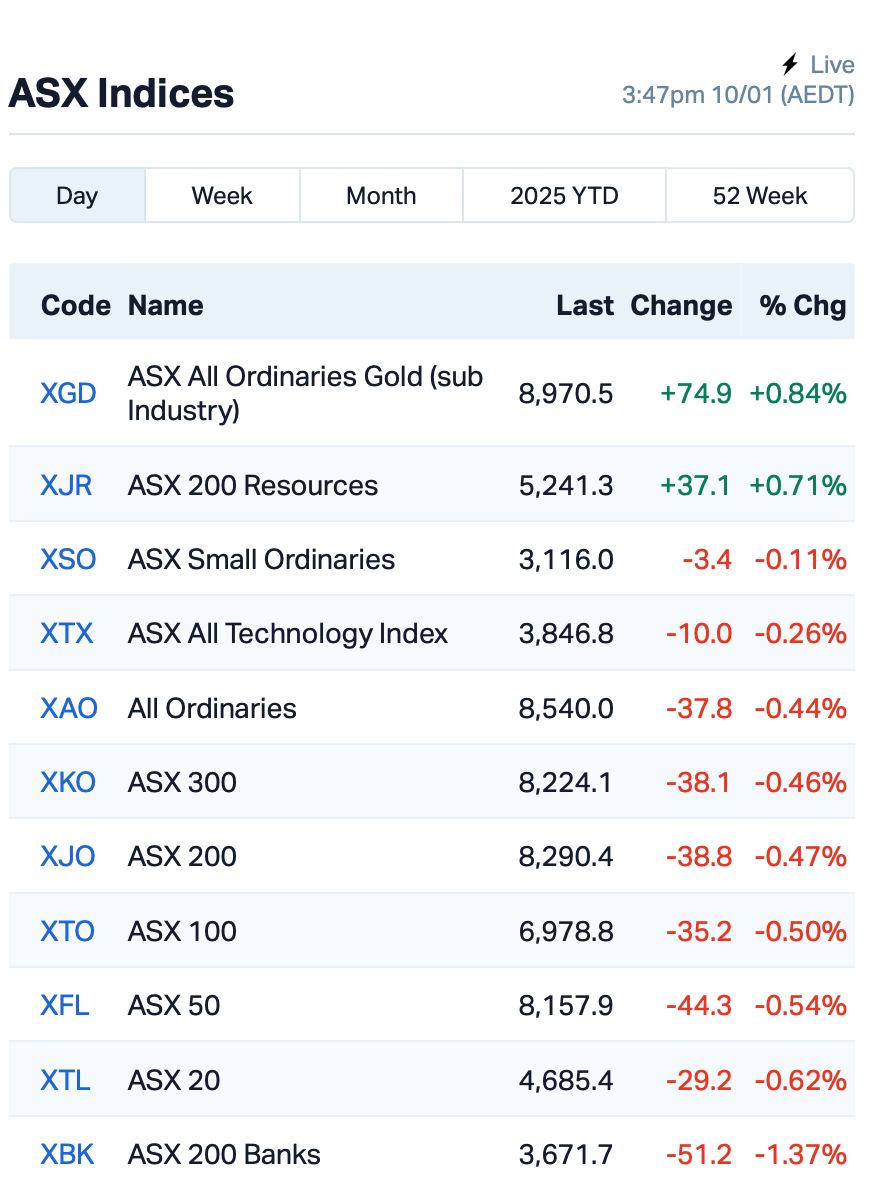Click the 3:47pm 10/01 (AEDT) timestamp
The width and height of the screenshot is (890, 1186).
click(x=738, y=95)
